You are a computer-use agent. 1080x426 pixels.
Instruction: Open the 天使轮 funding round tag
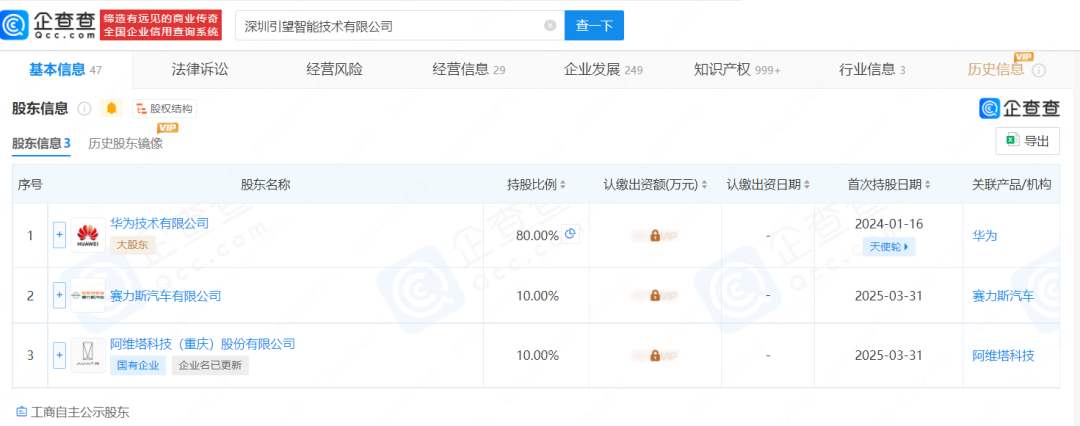tap(889, 246)
